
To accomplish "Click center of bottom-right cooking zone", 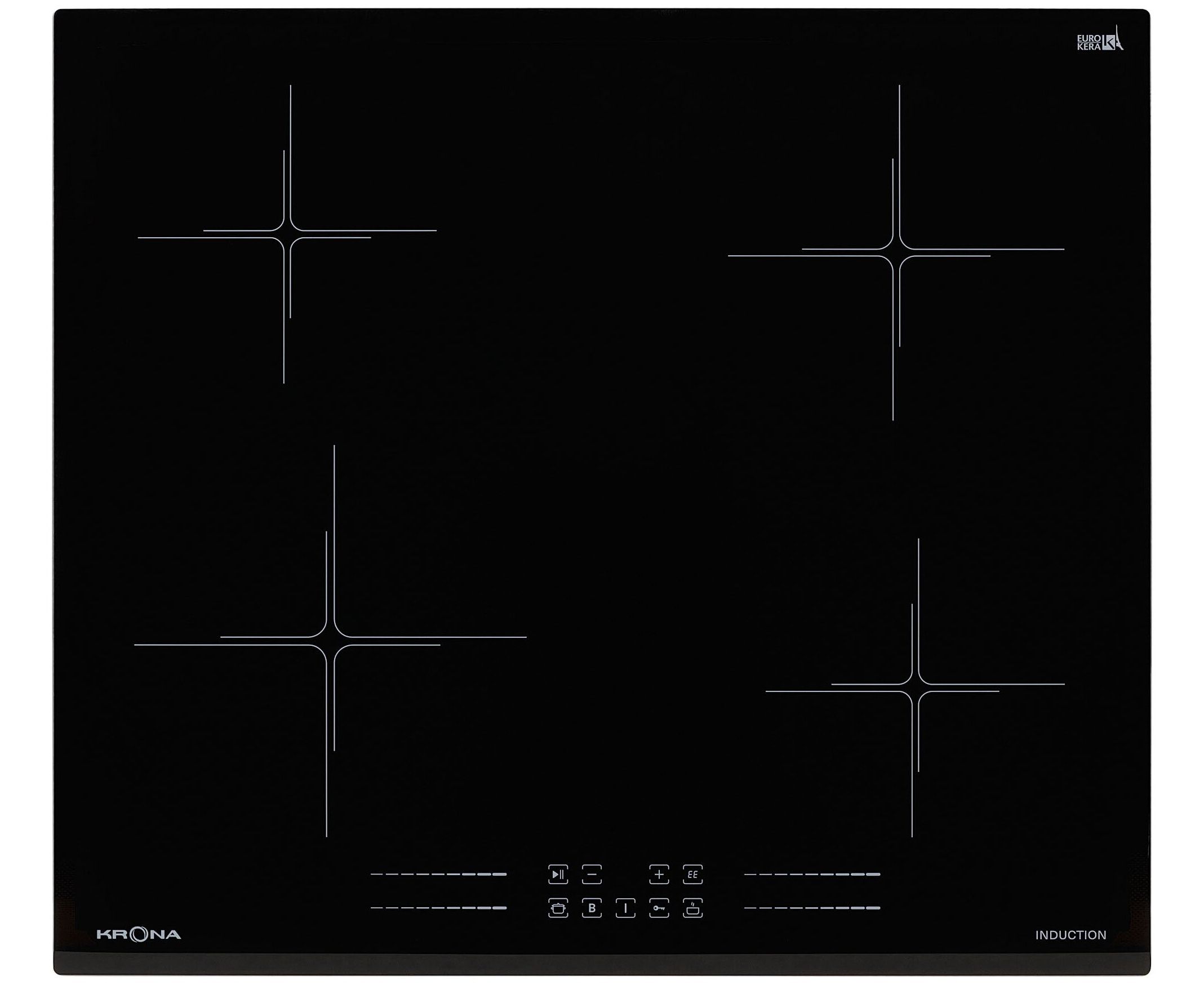I will (915, 687).
